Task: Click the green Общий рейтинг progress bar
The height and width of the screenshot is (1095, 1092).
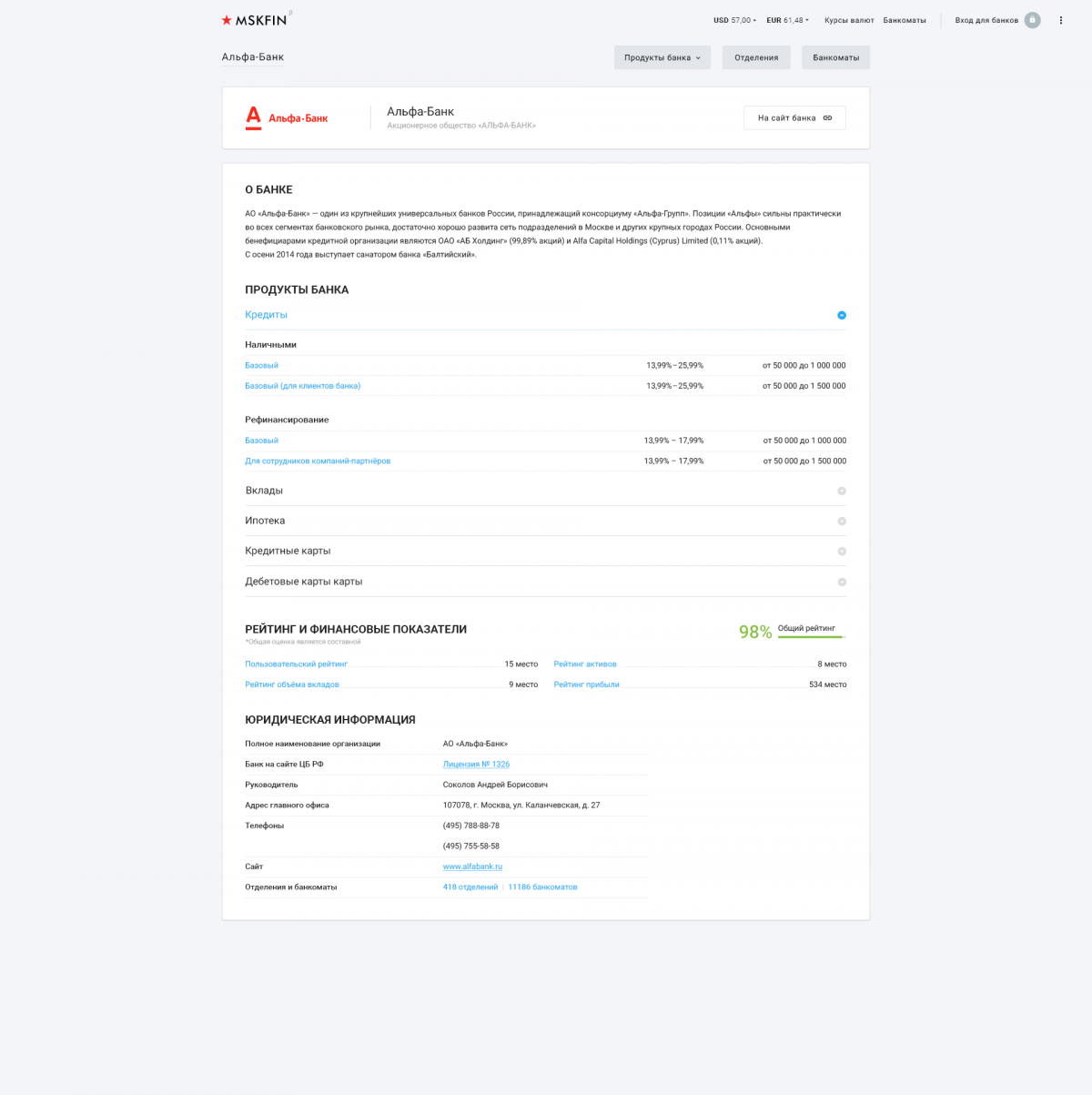Action: click(812, 637)
